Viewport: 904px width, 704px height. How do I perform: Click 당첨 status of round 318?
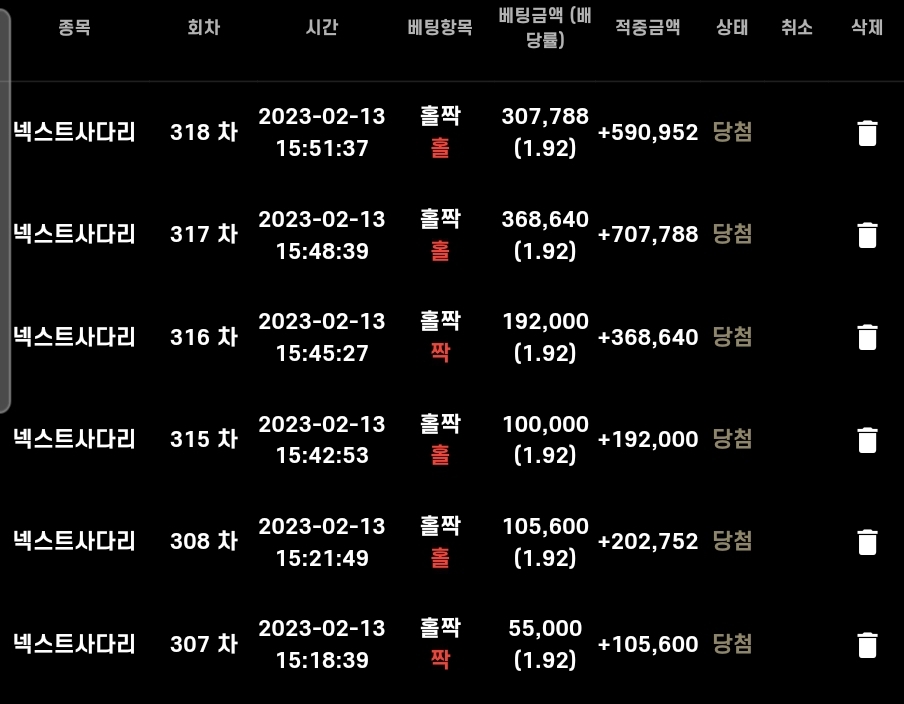point(732,132)
